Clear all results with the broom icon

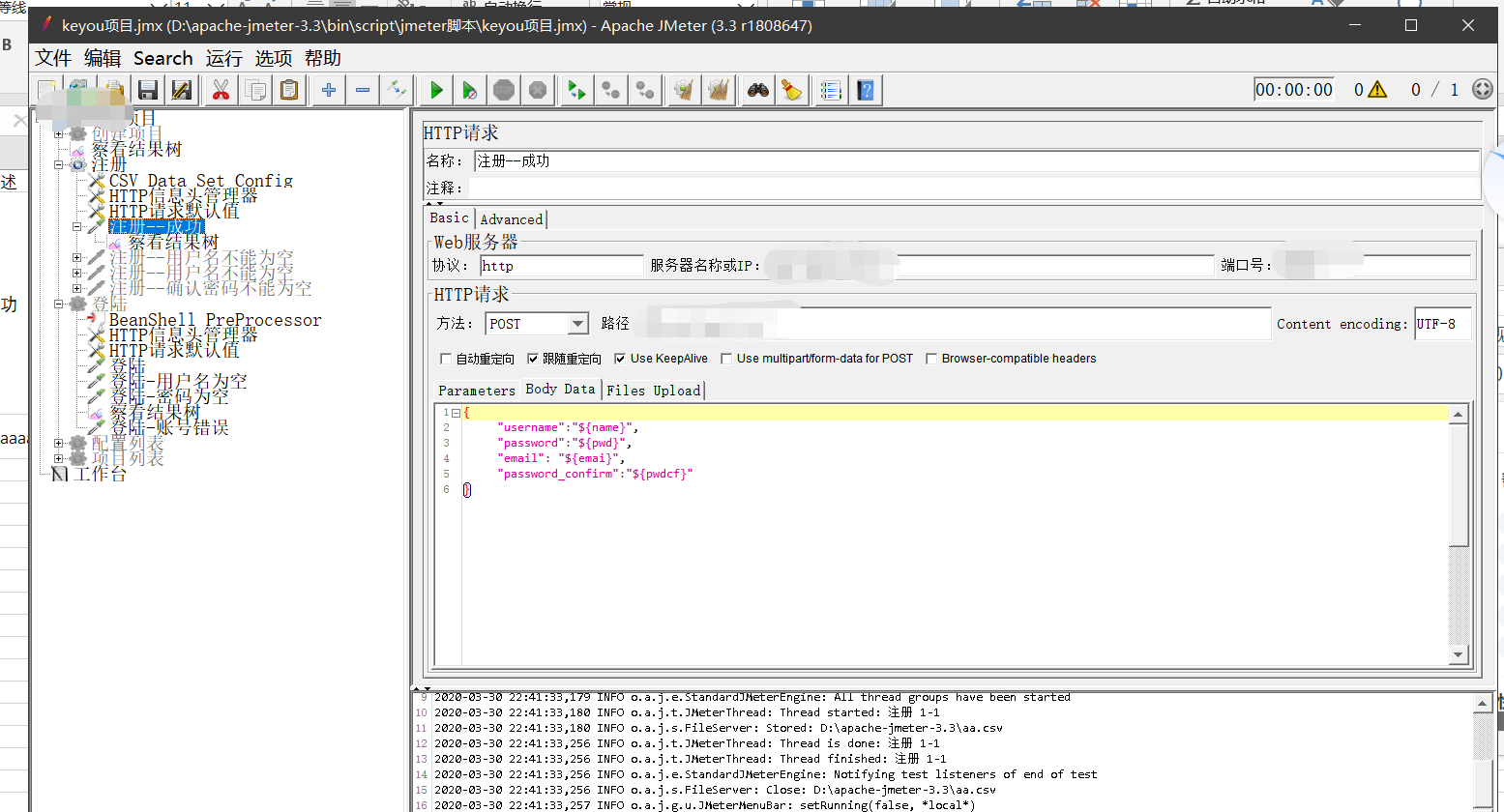coord(791,89)
